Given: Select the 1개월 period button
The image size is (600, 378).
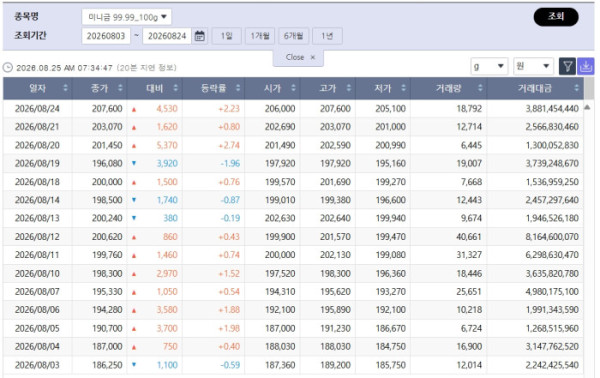Looking at the screenshot, I should pos(260,36).
